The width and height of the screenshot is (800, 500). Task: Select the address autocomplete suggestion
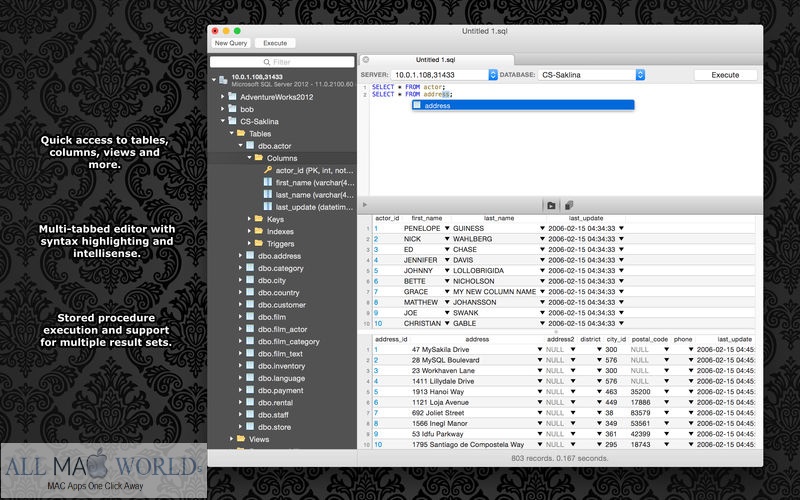point(523,105)
